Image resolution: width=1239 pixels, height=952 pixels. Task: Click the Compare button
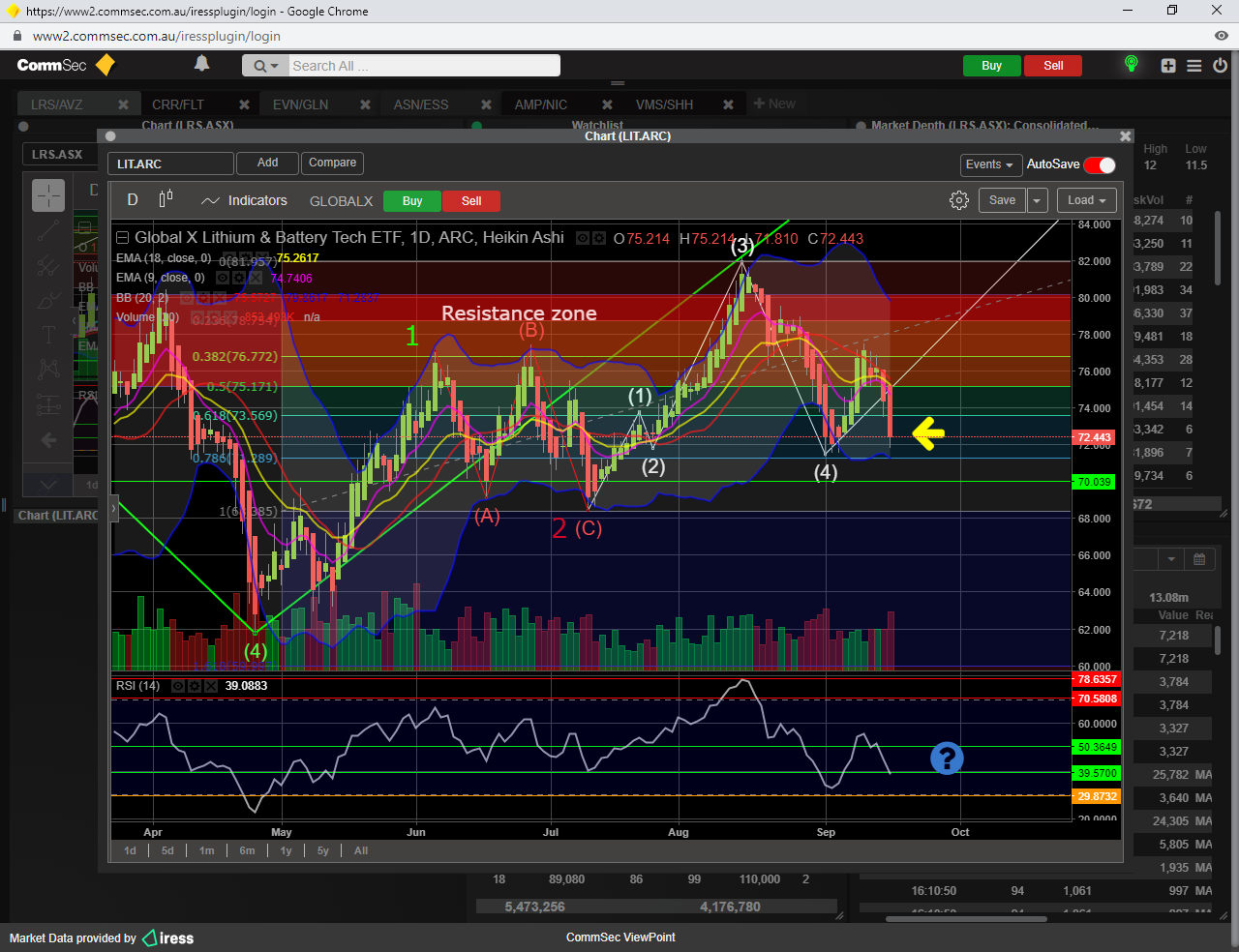tap(332, 163)
